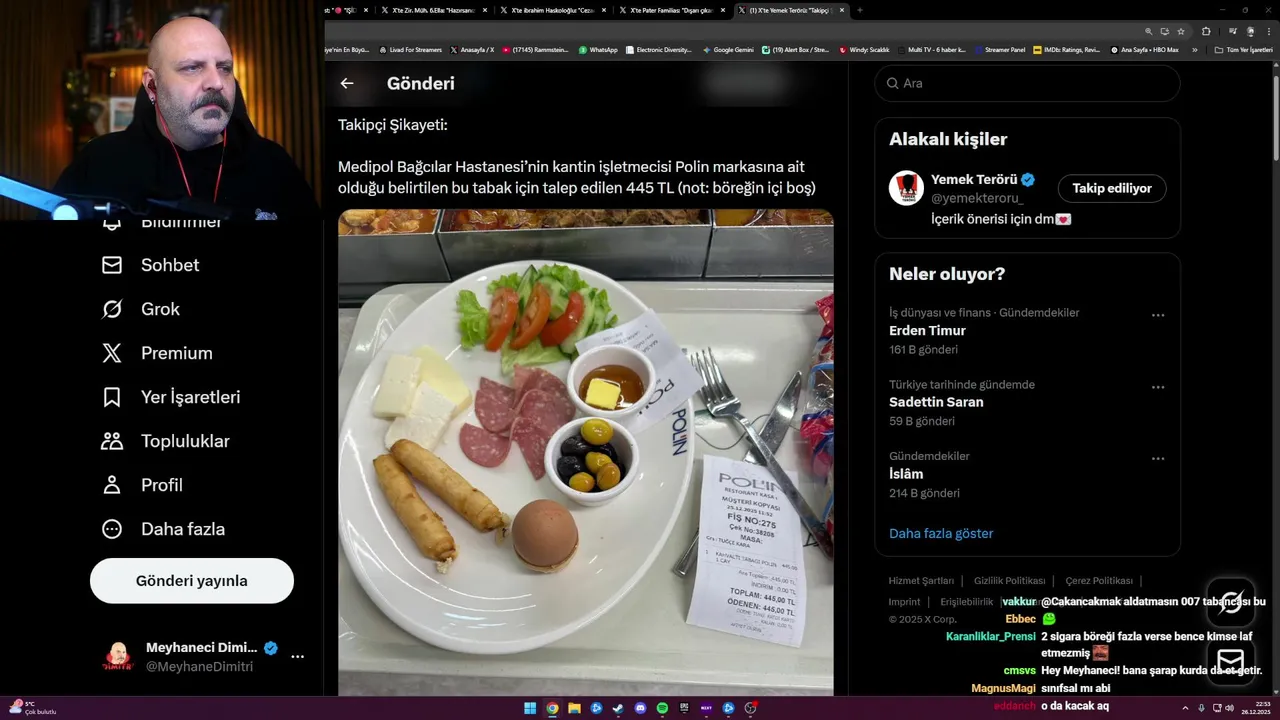Open the floating Grok button
Image resolution: width=1280 pixels, height=720 pixels.
click(x=1231, y=602)
